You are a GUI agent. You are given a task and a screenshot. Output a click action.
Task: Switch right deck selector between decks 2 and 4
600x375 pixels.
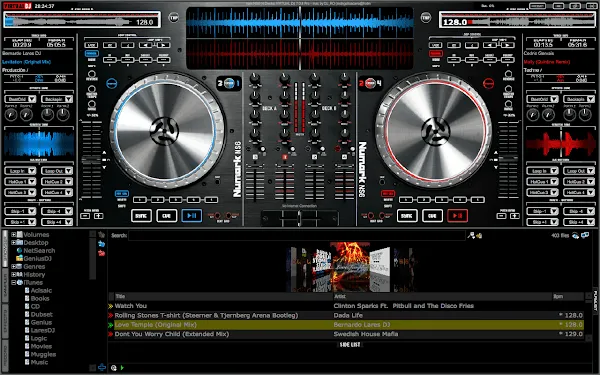click(x=370, y=83)
